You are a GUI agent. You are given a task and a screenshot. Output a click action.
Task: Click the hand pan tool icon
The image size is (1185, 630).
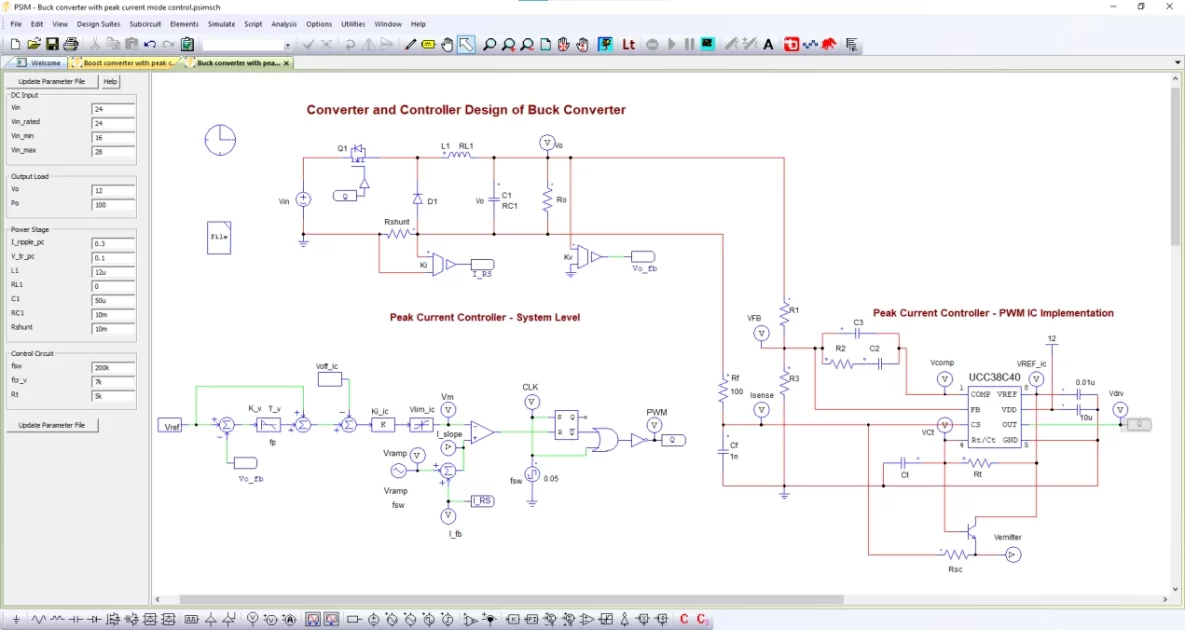click(x=447, y=44)
